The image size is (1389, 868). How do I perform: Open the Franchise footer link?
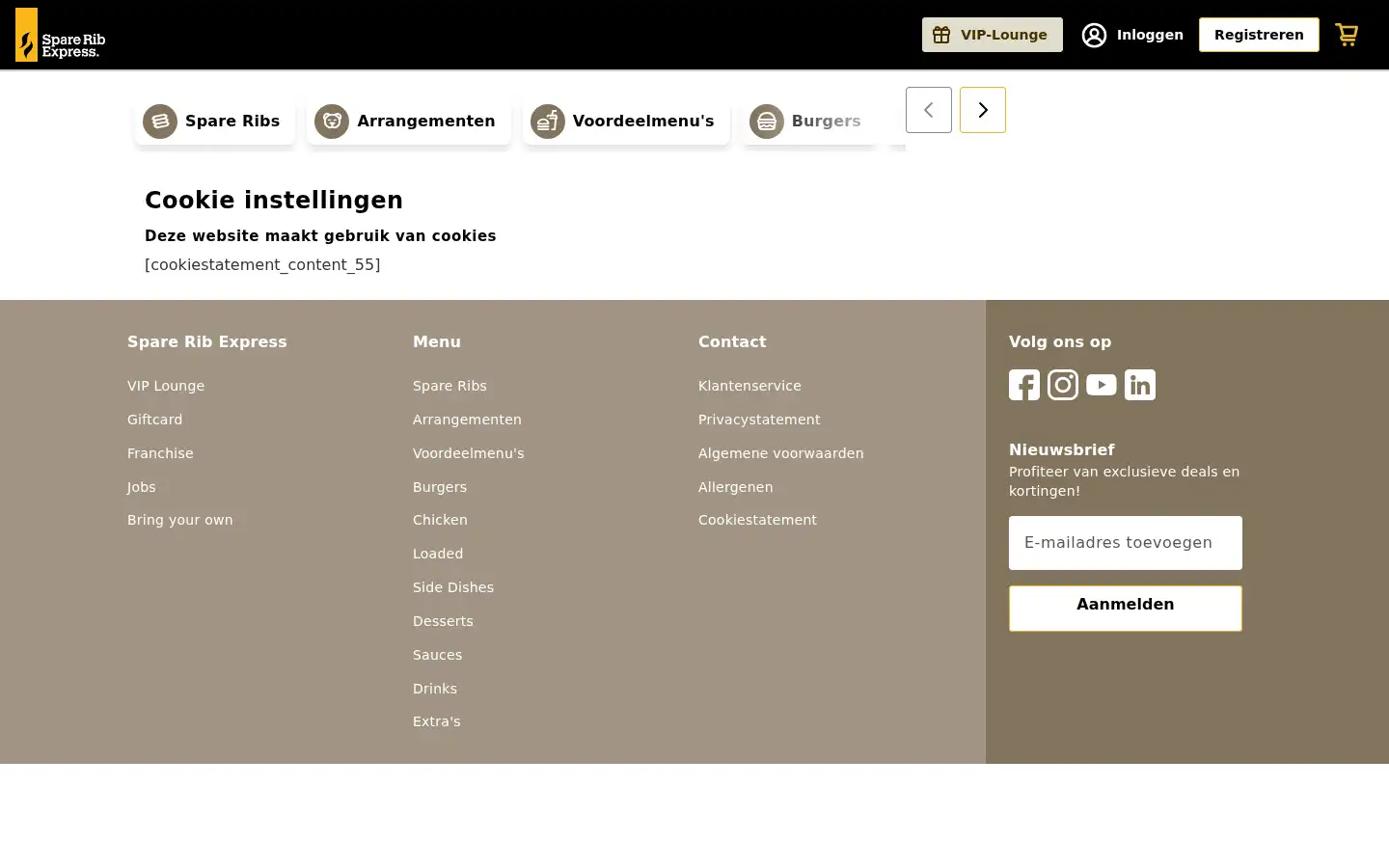[160, 453]
